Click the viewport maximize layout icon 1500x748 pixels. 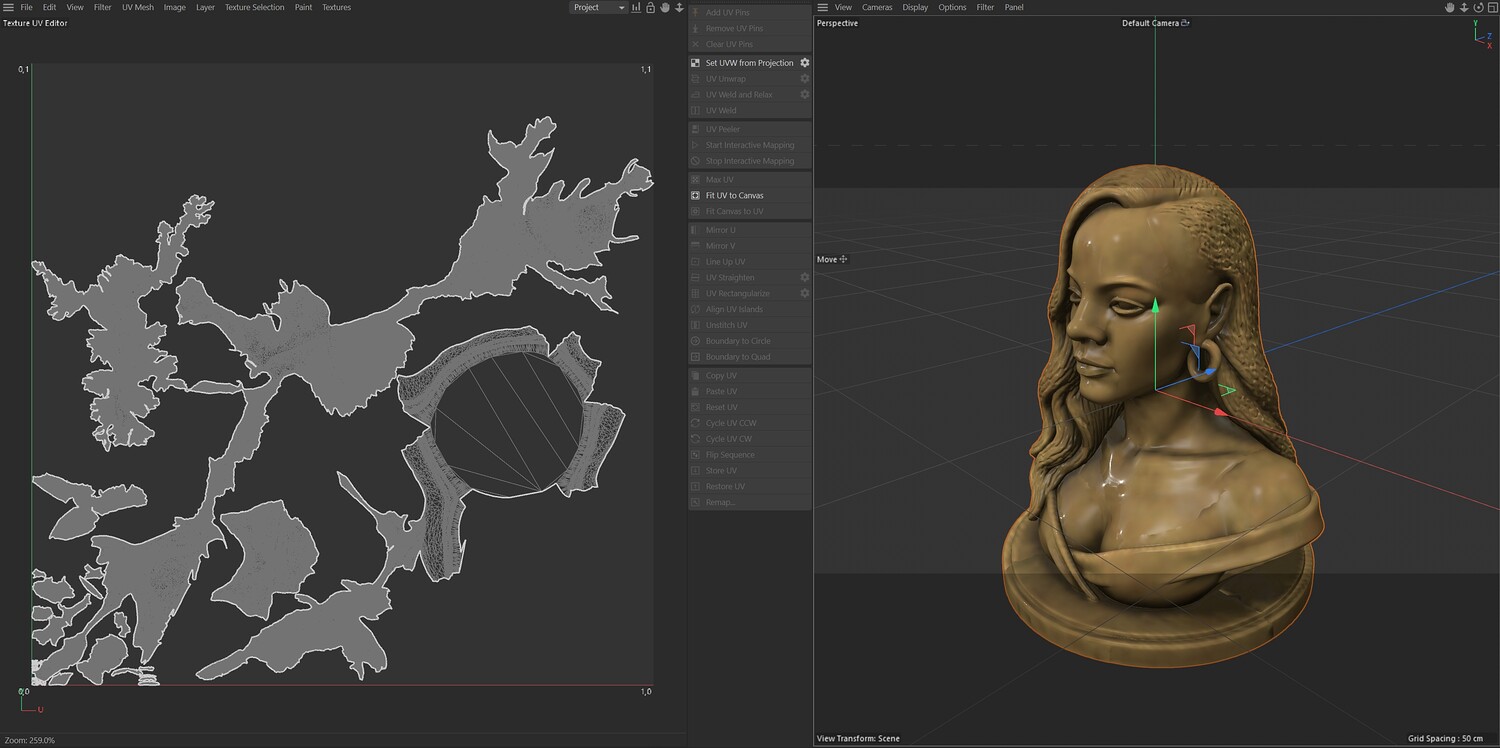tap(1492, 7)
